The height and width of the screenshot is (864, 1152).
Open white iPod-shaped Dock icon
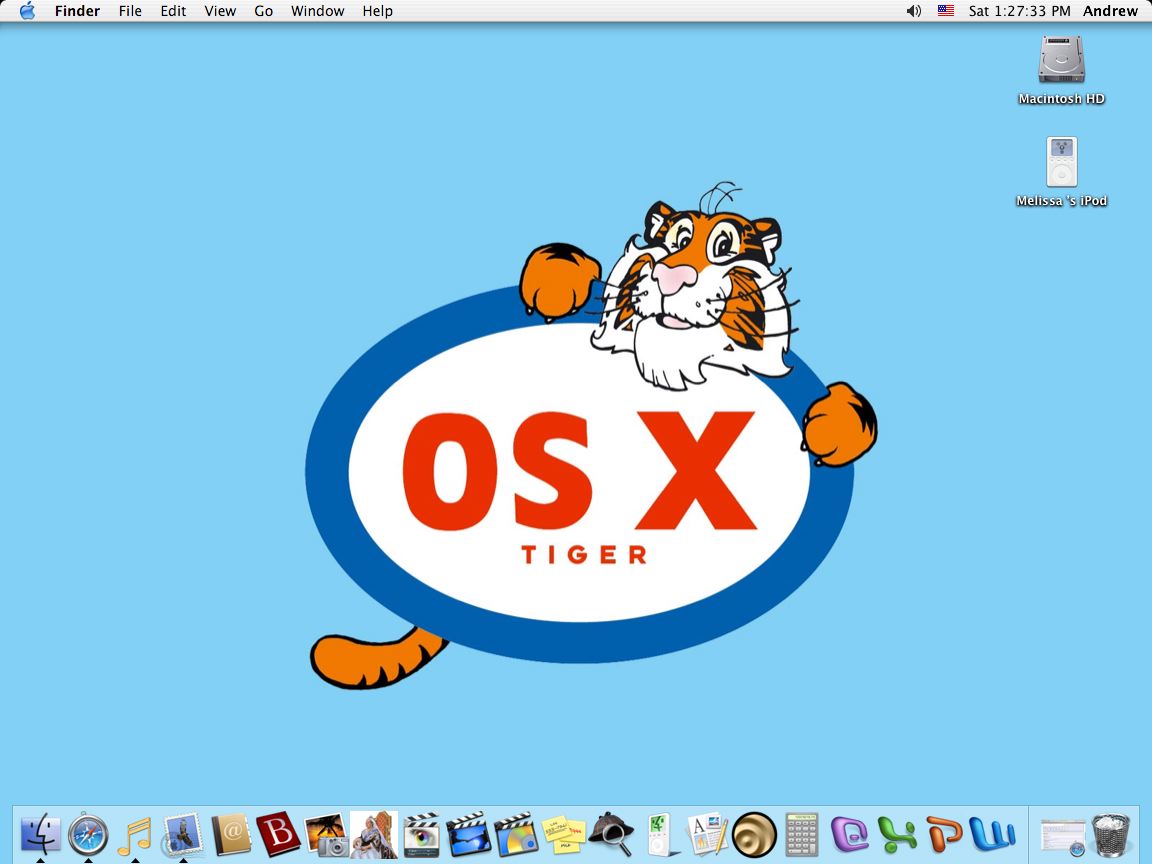660,835
